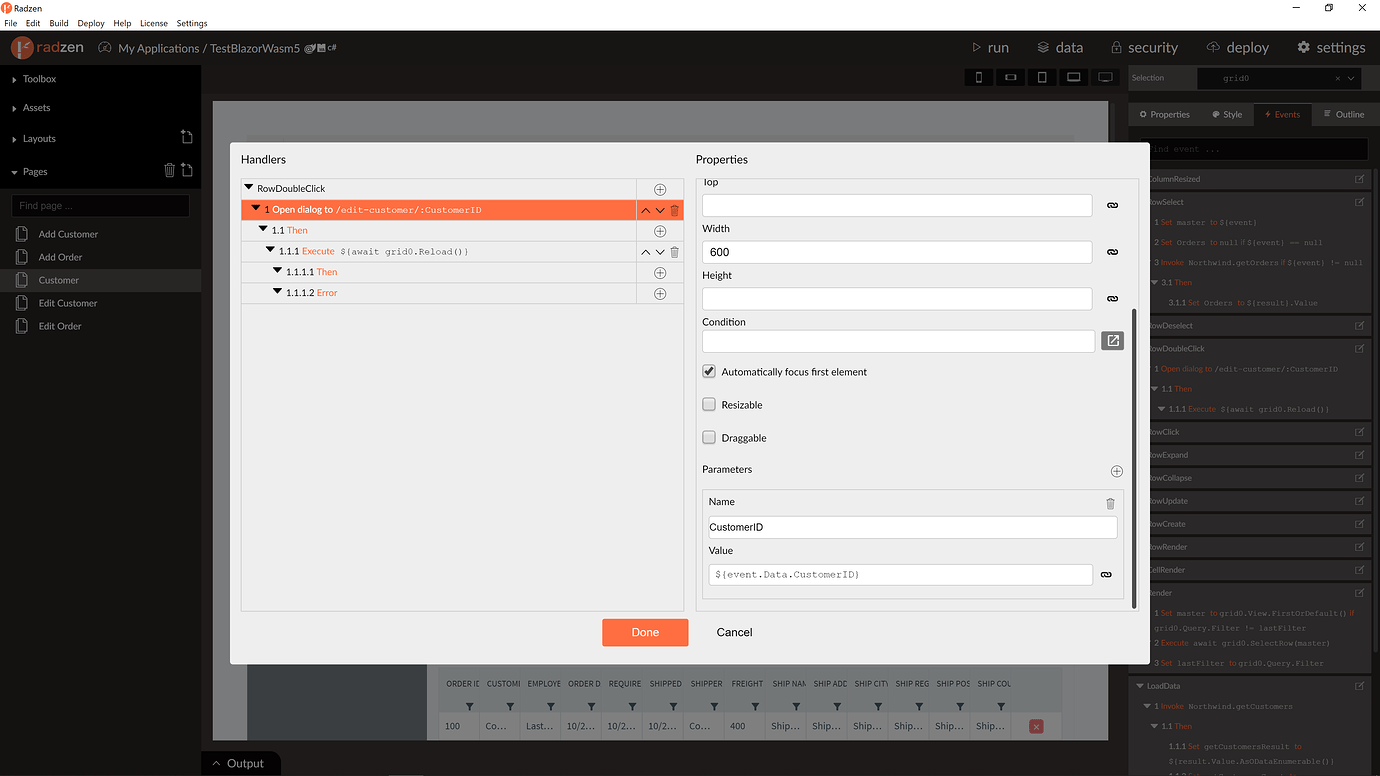Screen dimensions: 1380x776
Task: Open the Edit Customer page
Action: coord(69,303)
